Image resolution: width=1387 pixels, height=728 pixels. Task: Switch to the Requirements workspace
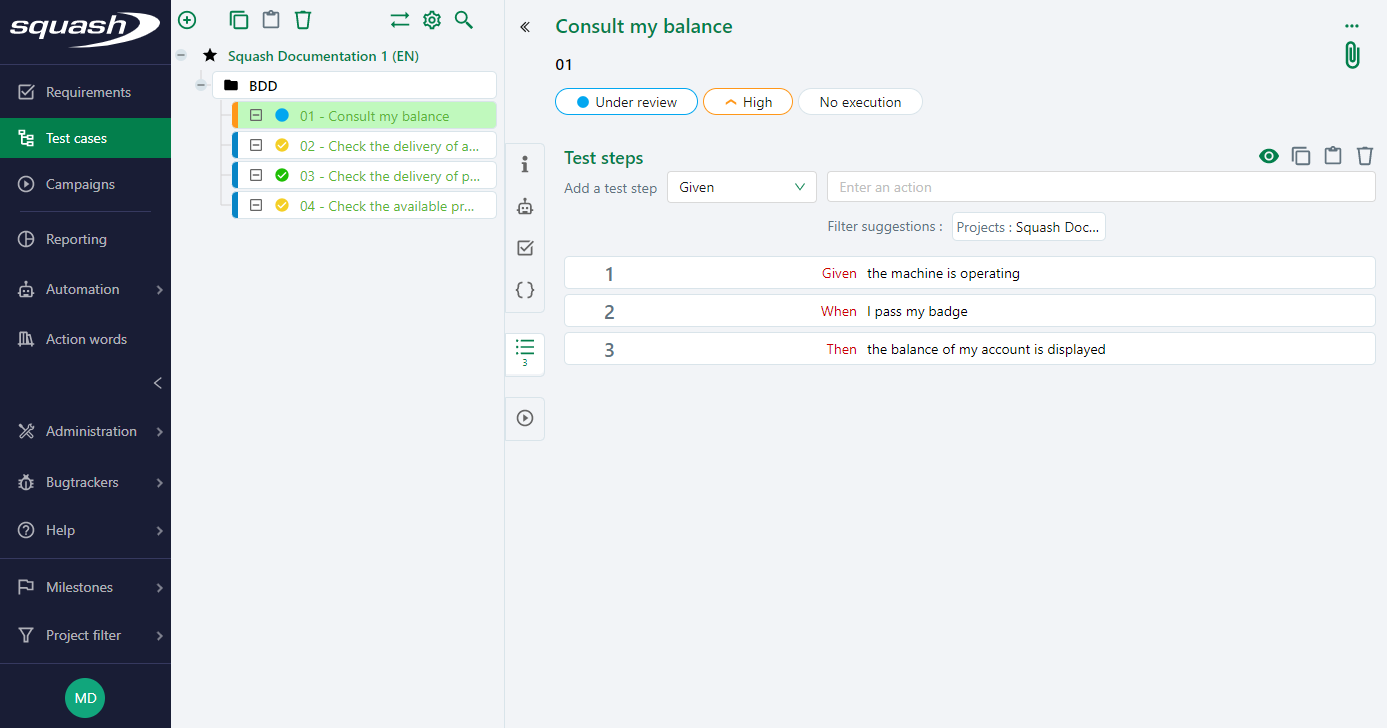pos(85,91)
